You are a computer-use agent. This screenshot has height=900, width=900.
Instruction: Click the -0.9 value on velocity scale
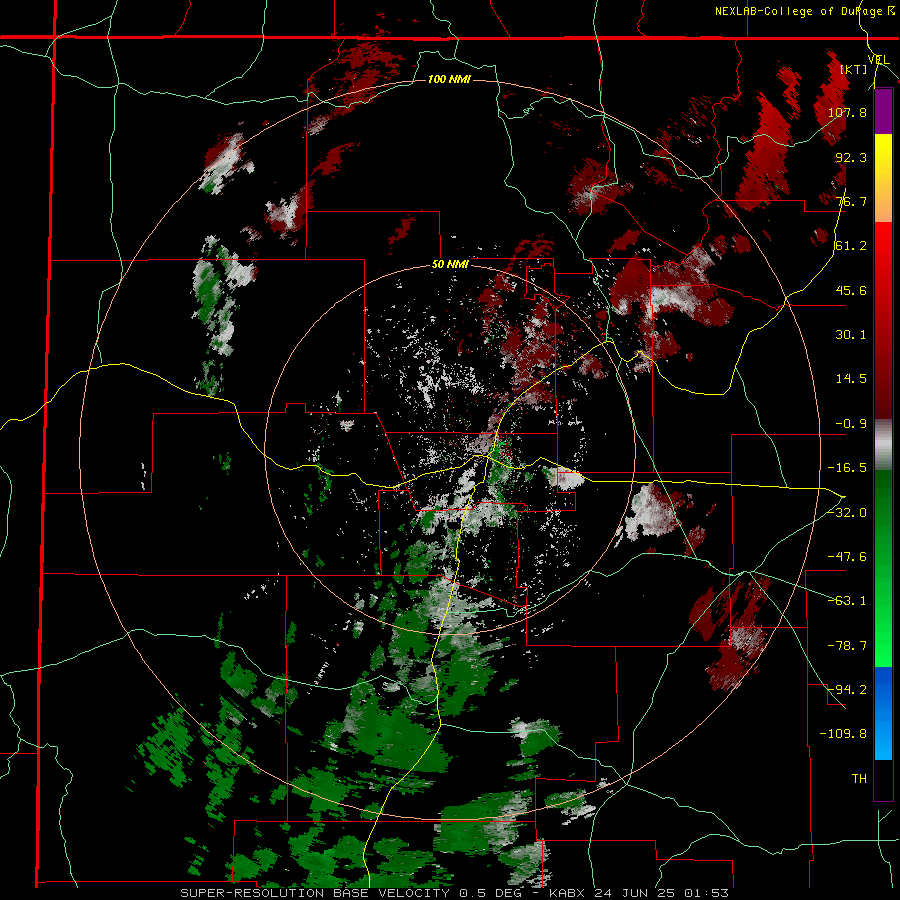tap(851, 424)
